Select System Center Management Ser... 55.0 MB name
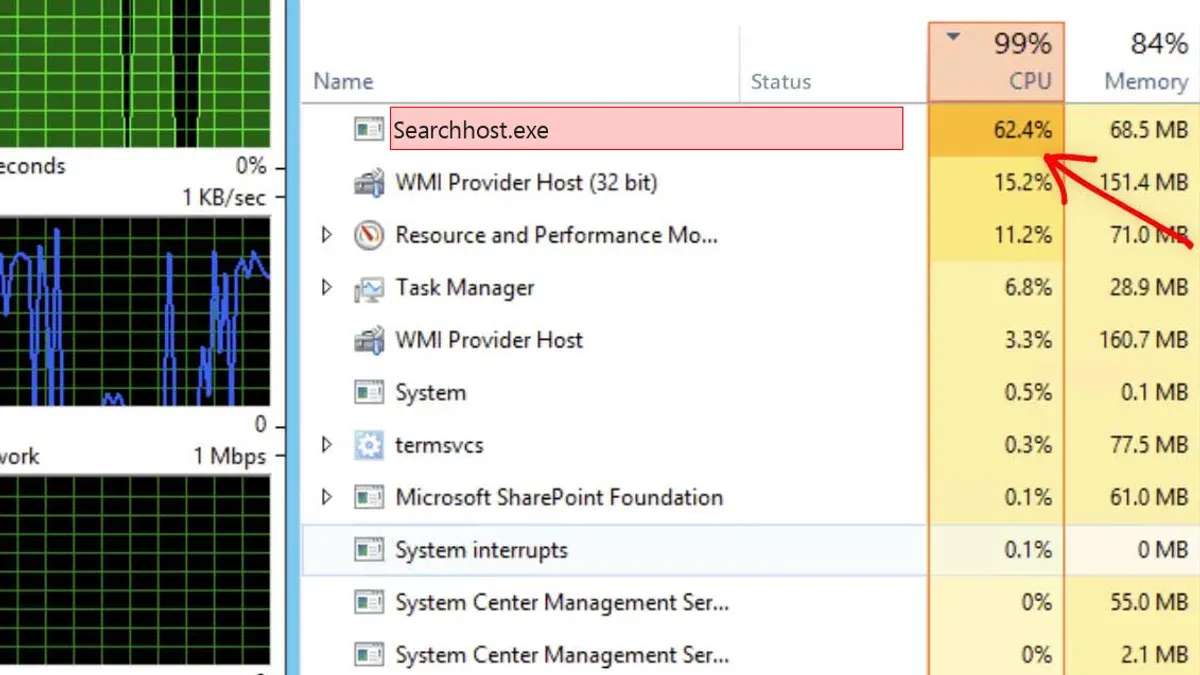This screenshot has height=675, width=1200. [562, 603]
